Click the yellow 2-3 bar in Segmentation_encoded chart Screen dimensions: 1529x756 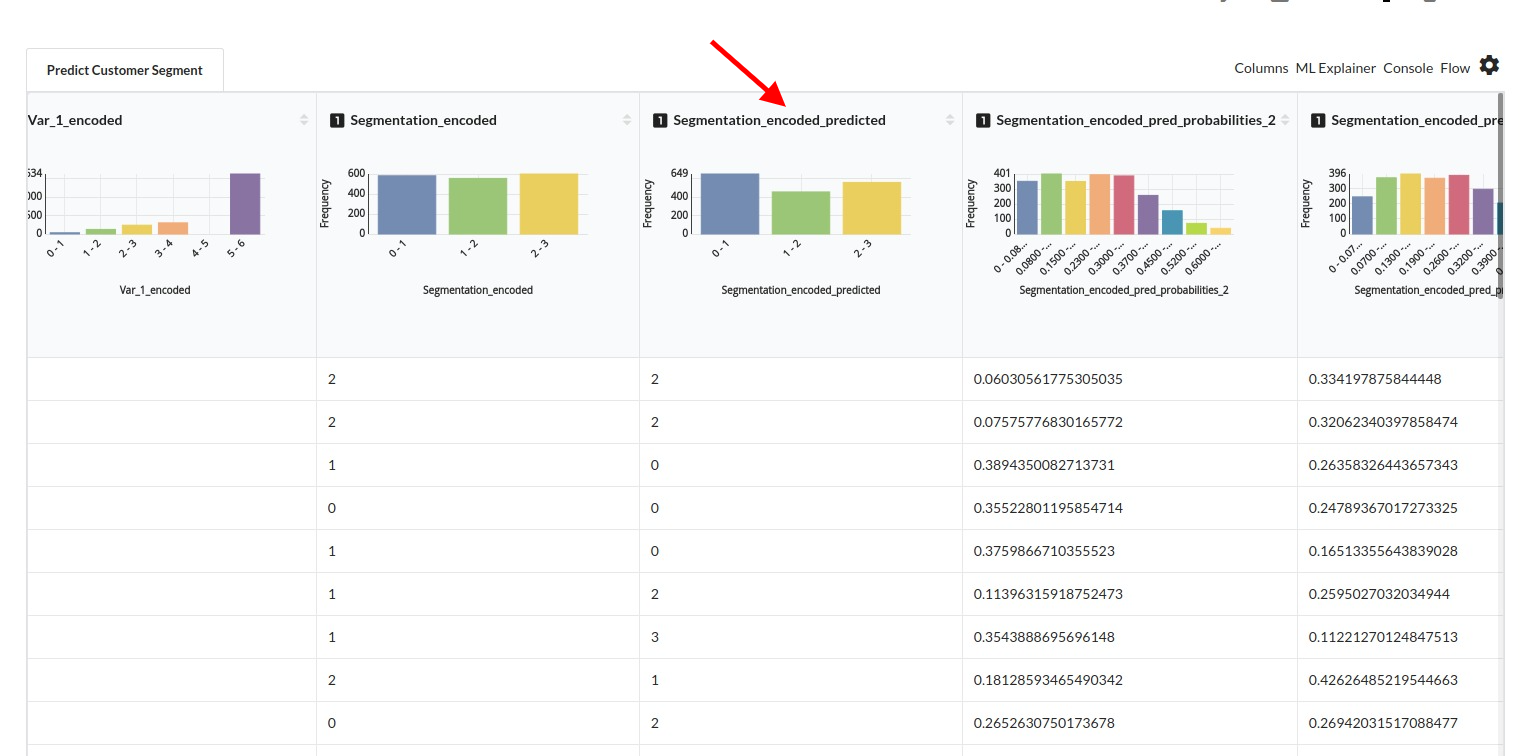[549, 204]
